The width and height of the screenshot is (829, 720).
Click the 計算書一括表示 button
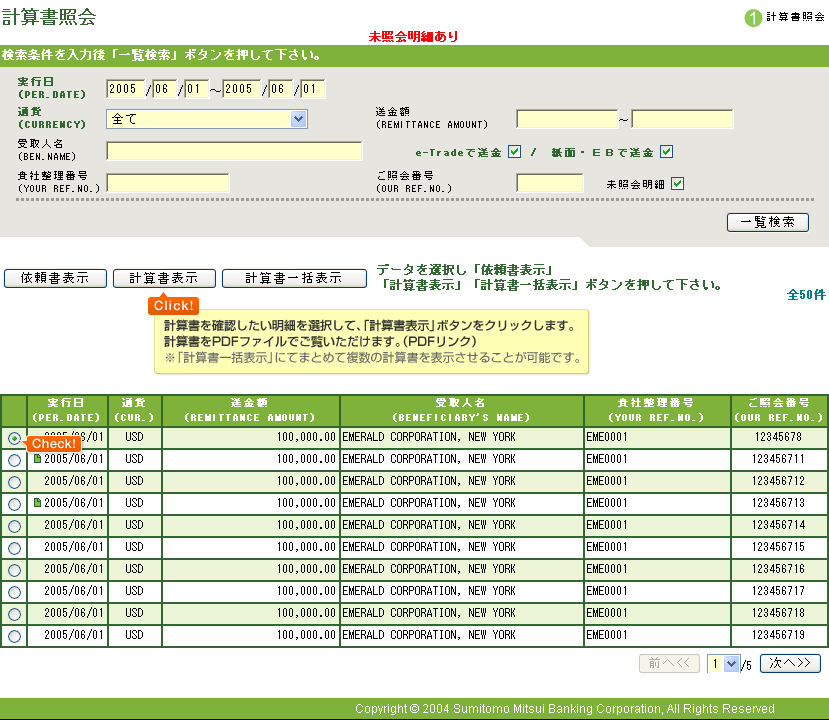(294, 279)
